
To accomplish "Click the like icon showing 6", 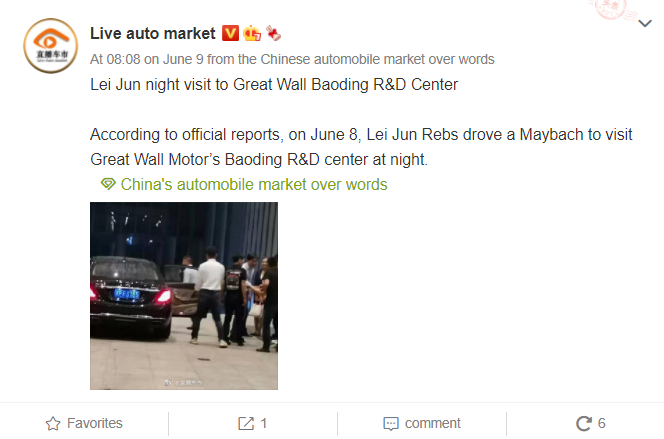I will coord(584,423).
